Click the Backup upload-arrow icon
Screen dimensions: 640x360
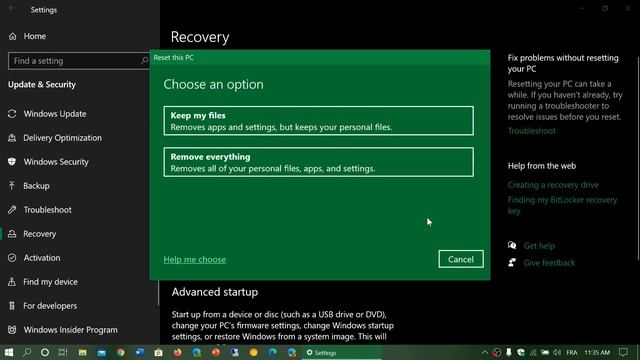coord(12,186)
